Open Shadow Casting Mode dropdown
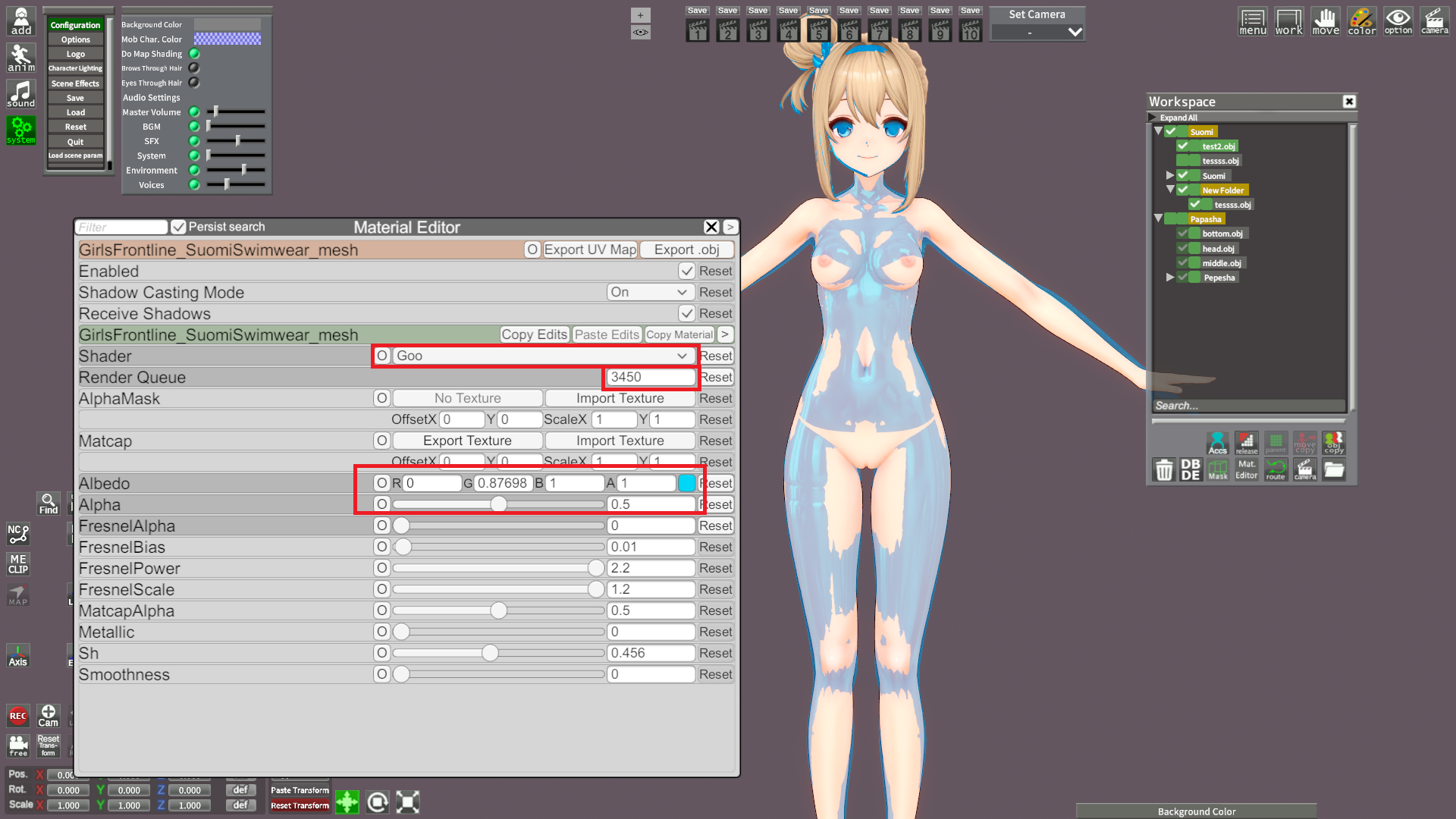This screenshot has width=1456, height=819. tap(650, 292)
